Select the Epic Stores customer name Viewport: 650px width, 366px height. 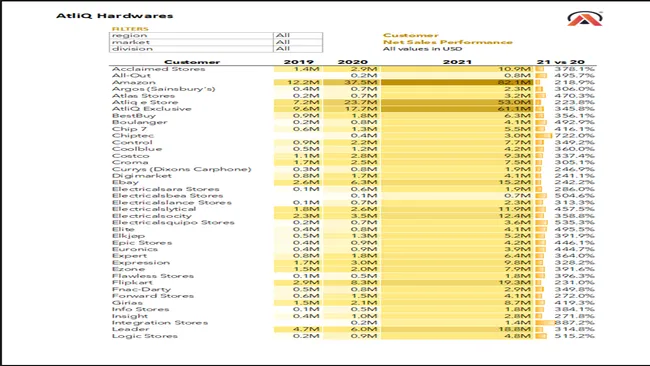(x=142, y=242)
